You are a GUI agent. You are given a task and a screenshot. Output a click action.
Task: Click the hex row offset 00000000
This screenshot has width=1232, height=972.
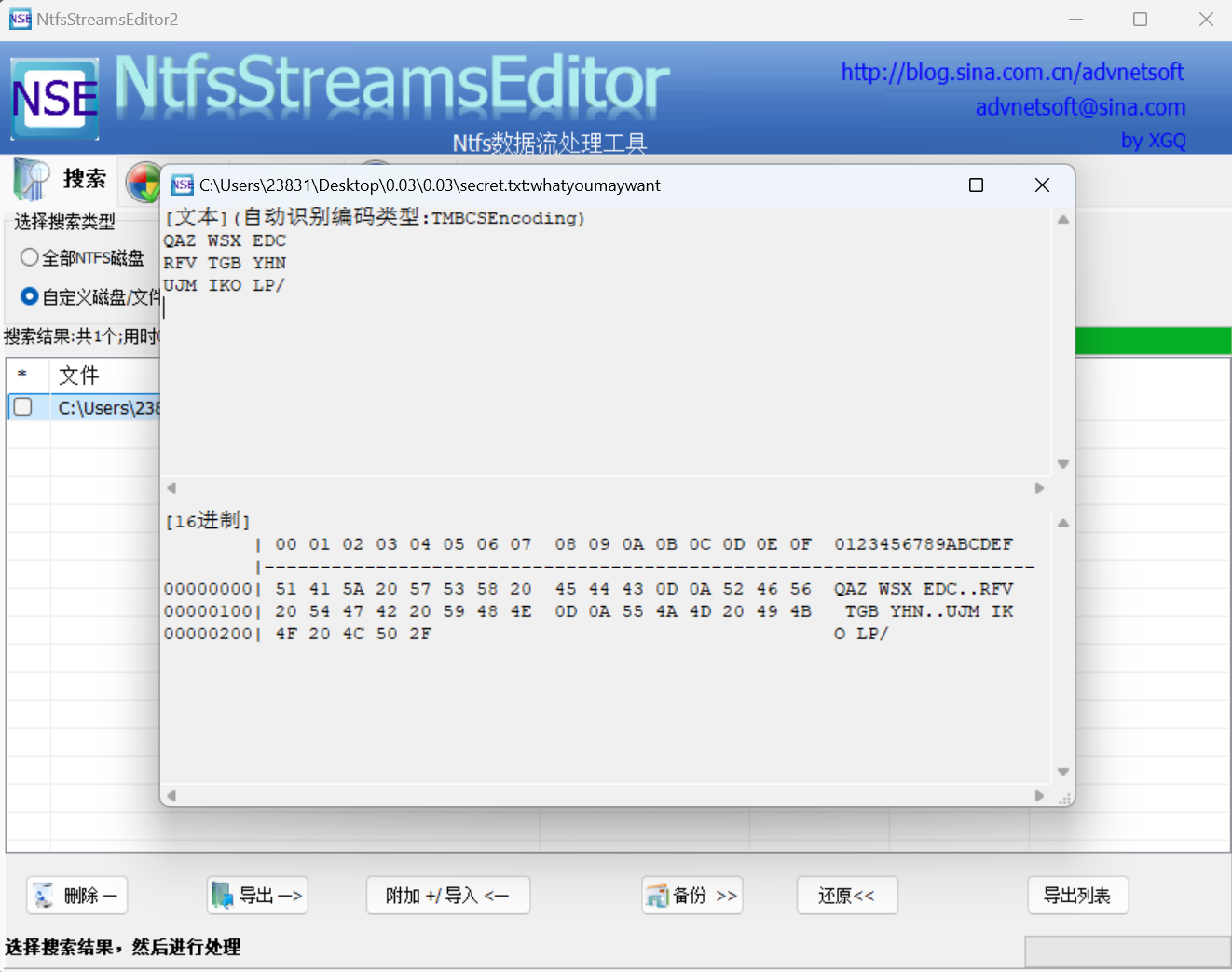point(208,589)
